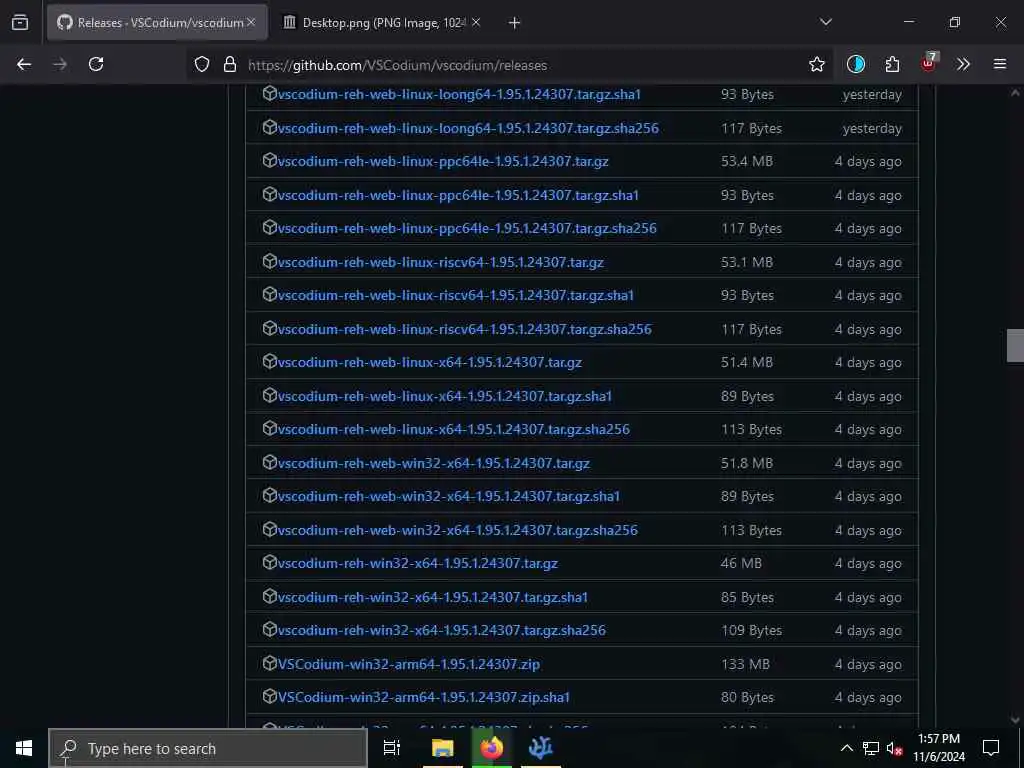Click the Firefox taskbar icon
This screenshot has height=768, width=1024.
pos(492,748)
